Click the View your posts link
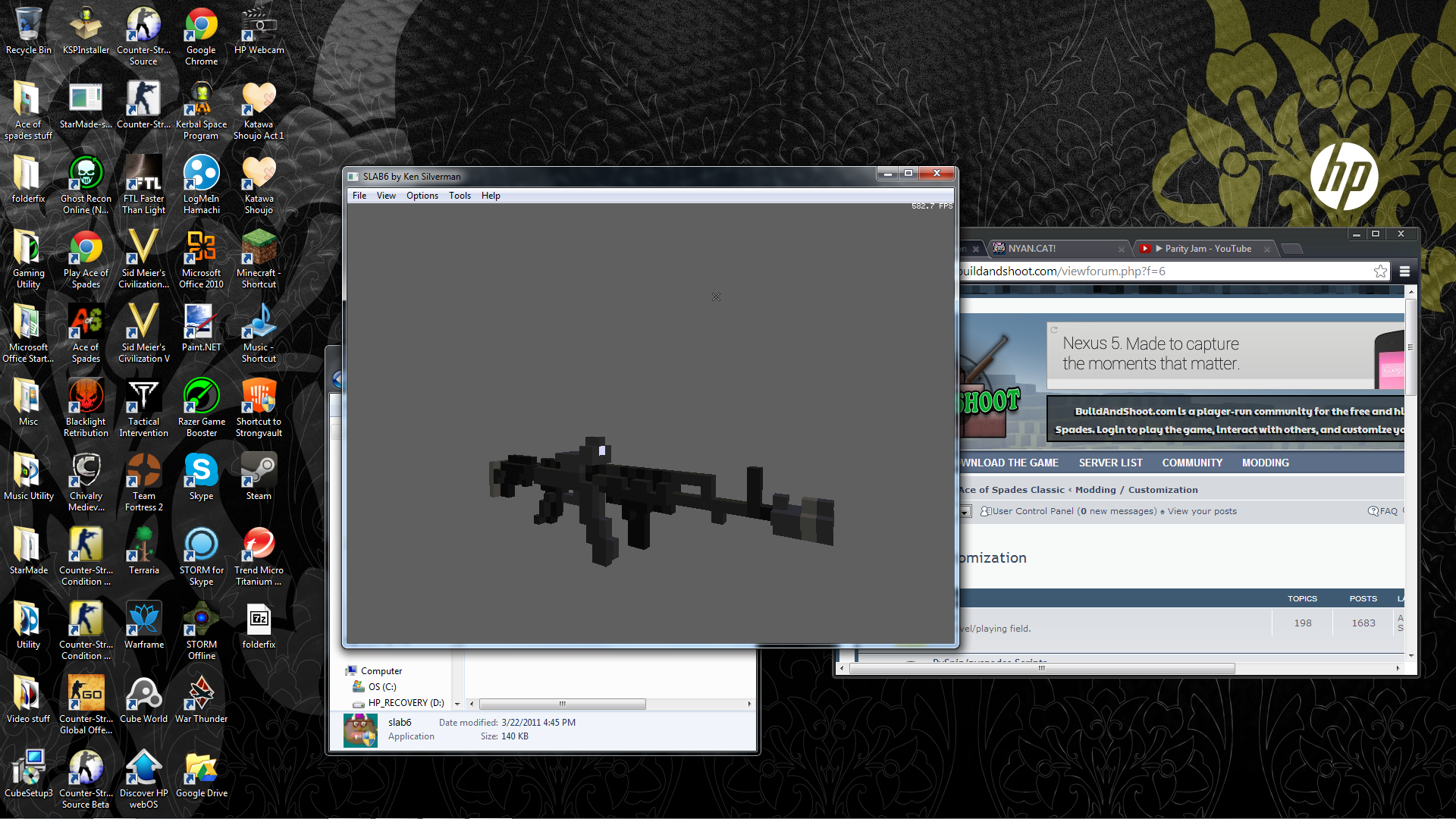 coord(1201,510)
